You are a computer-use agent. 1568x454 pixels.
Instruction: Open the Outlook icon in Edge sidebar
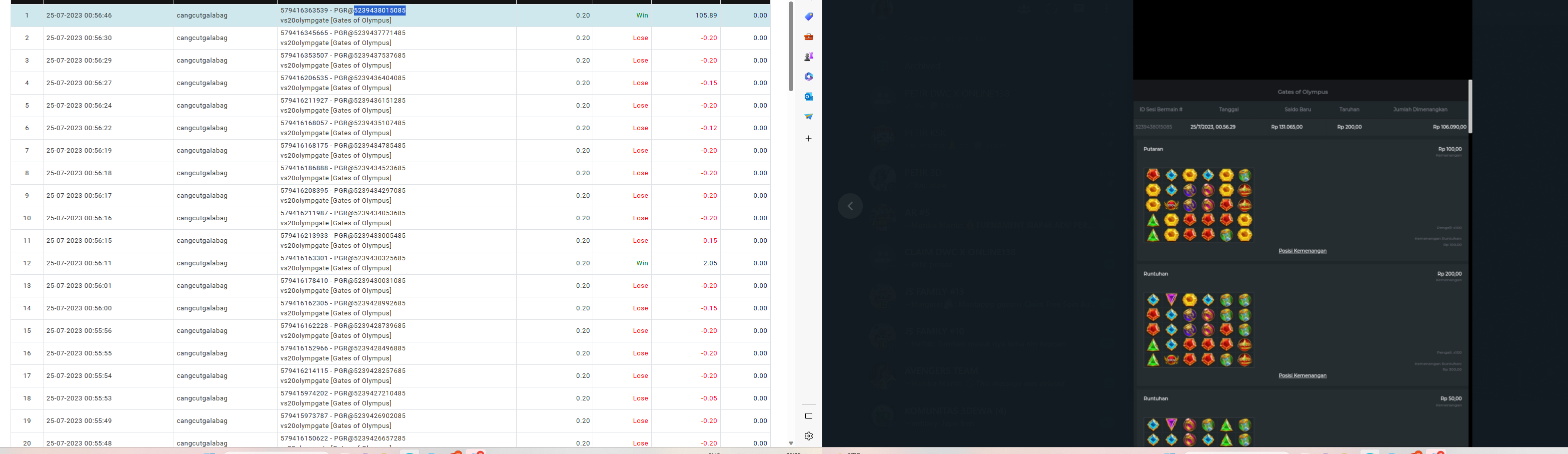pos(808,96)
